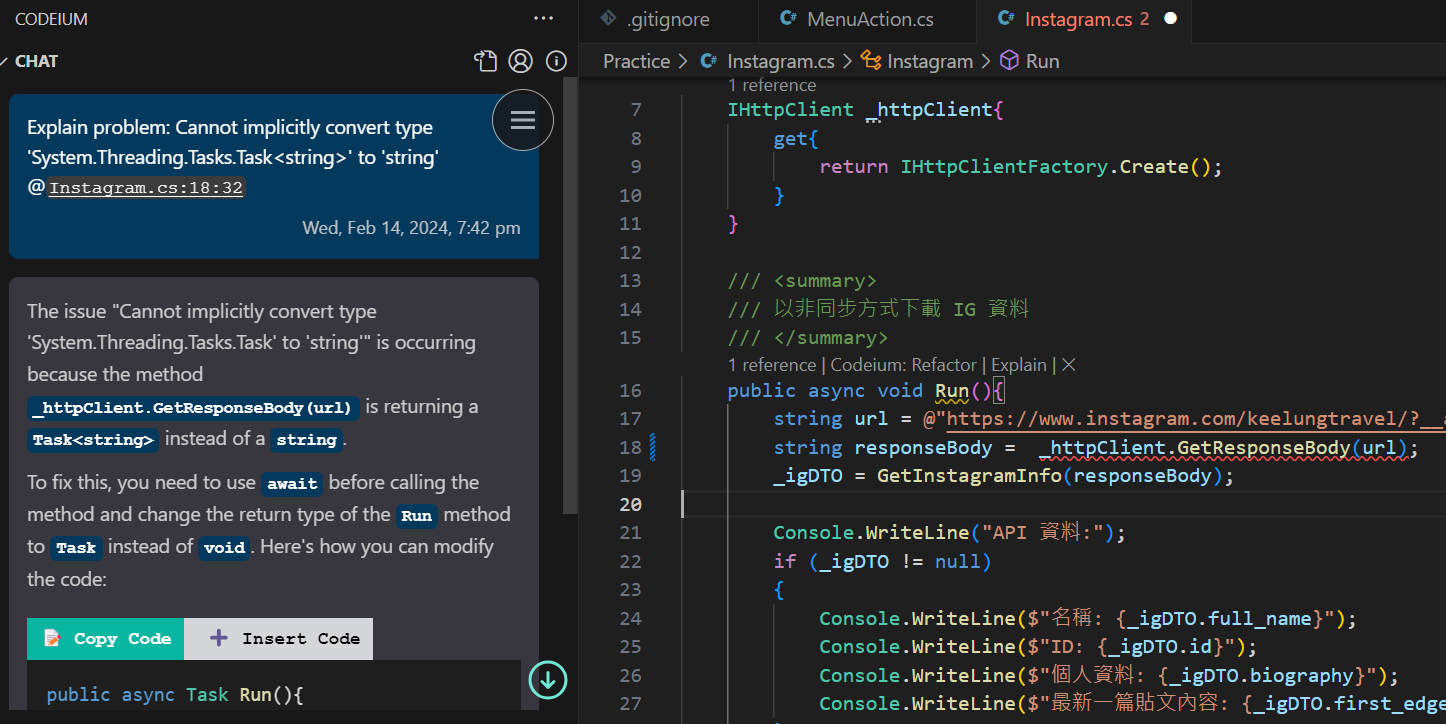Open the Codeium panel more actions ellipsis
This screenshot has width=1446, height=724.
click(x=543, y=18)
